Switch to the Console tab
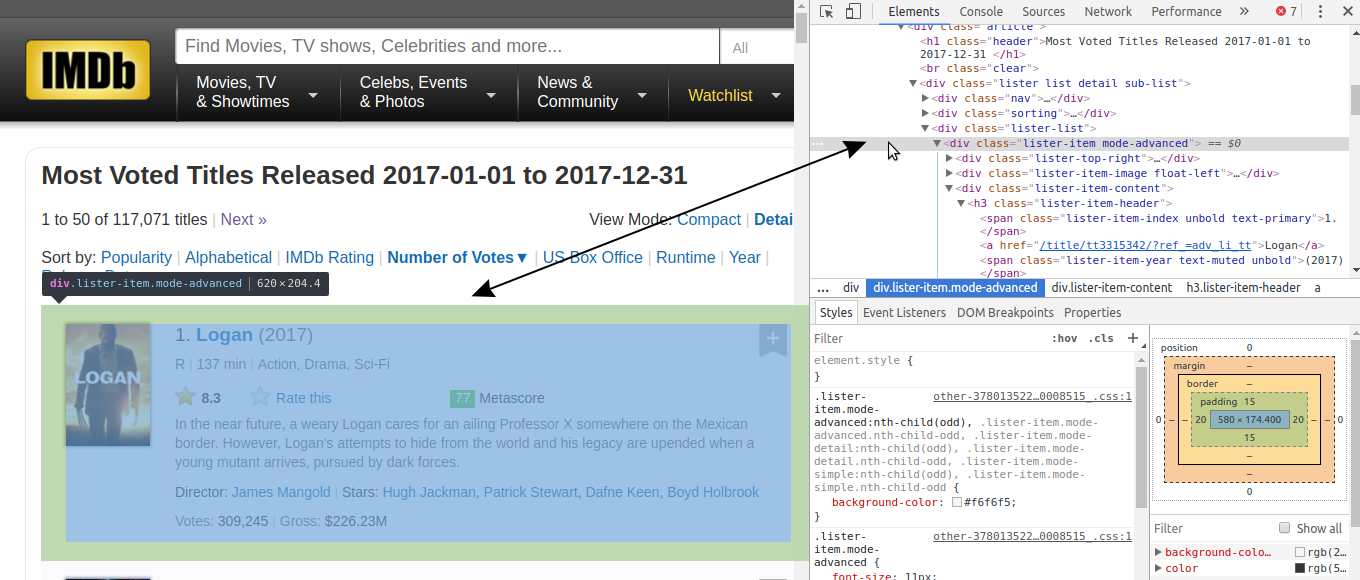Image resolution: width=1360 pixels, height=580 pixels. pyautogui.click(x=981, y=12)
